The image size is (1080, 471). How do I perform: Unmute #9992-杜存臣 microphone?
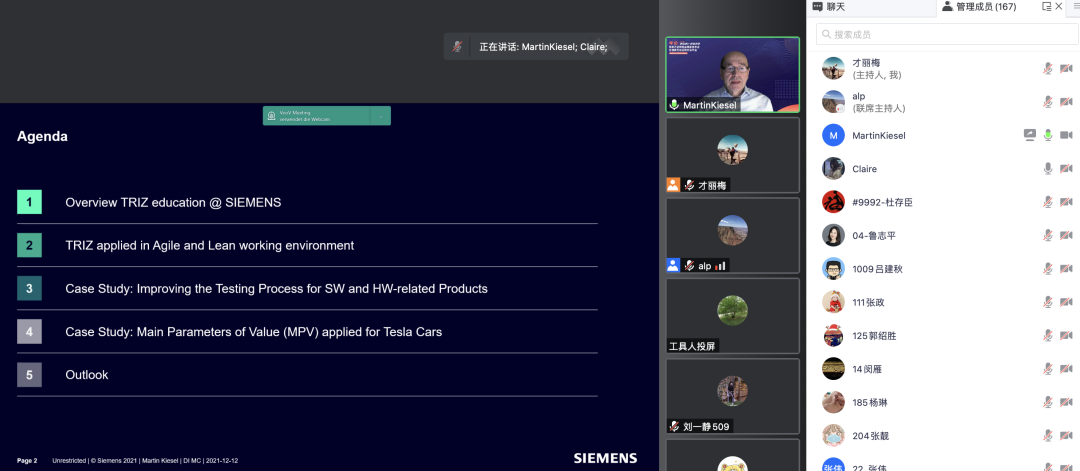click(x=1048, y=202)
